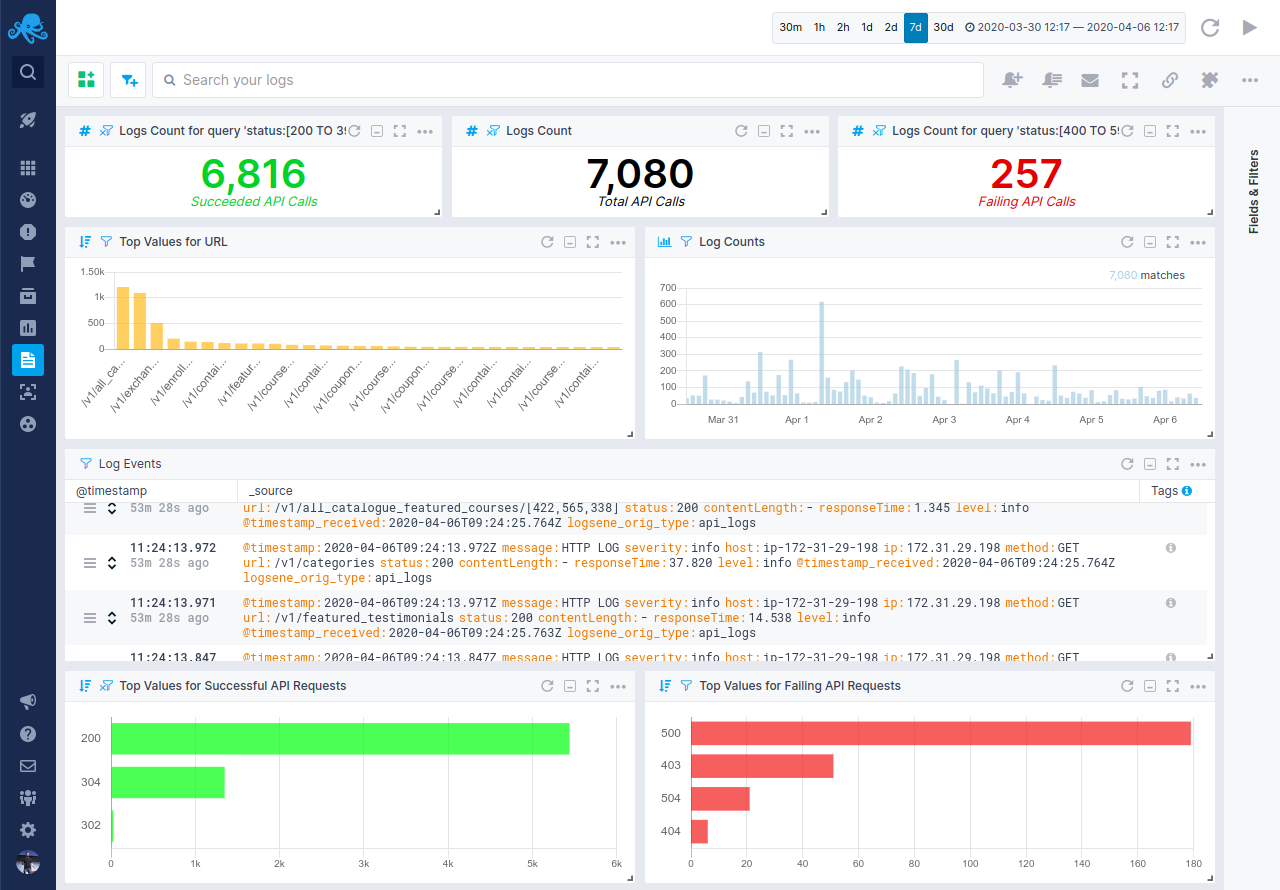Copy shareable link with the chain icon
The width and height of the screenshot is (1280, 890).
click(1170, 79)
